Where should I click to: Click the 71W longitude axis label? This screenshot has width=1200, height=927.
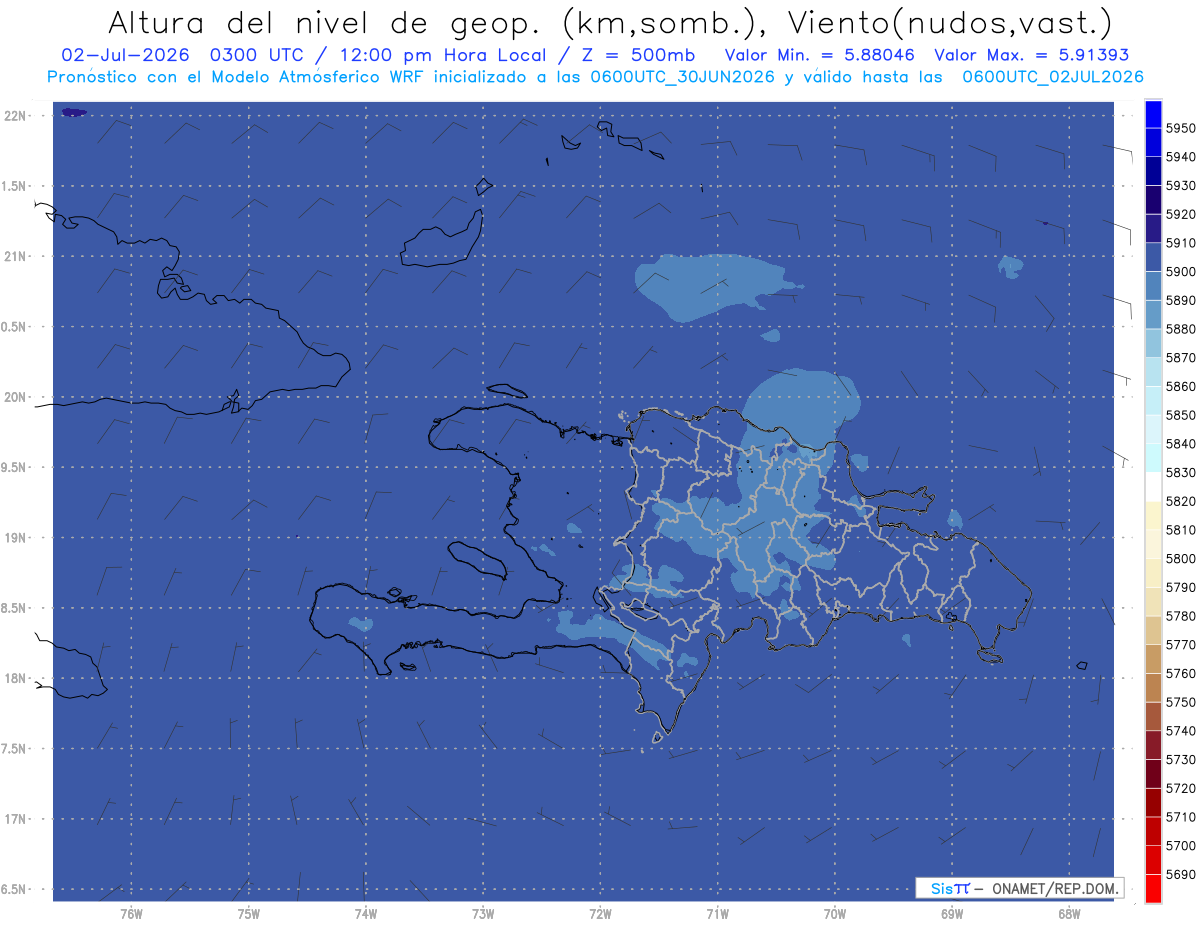[x=717, y=913]
